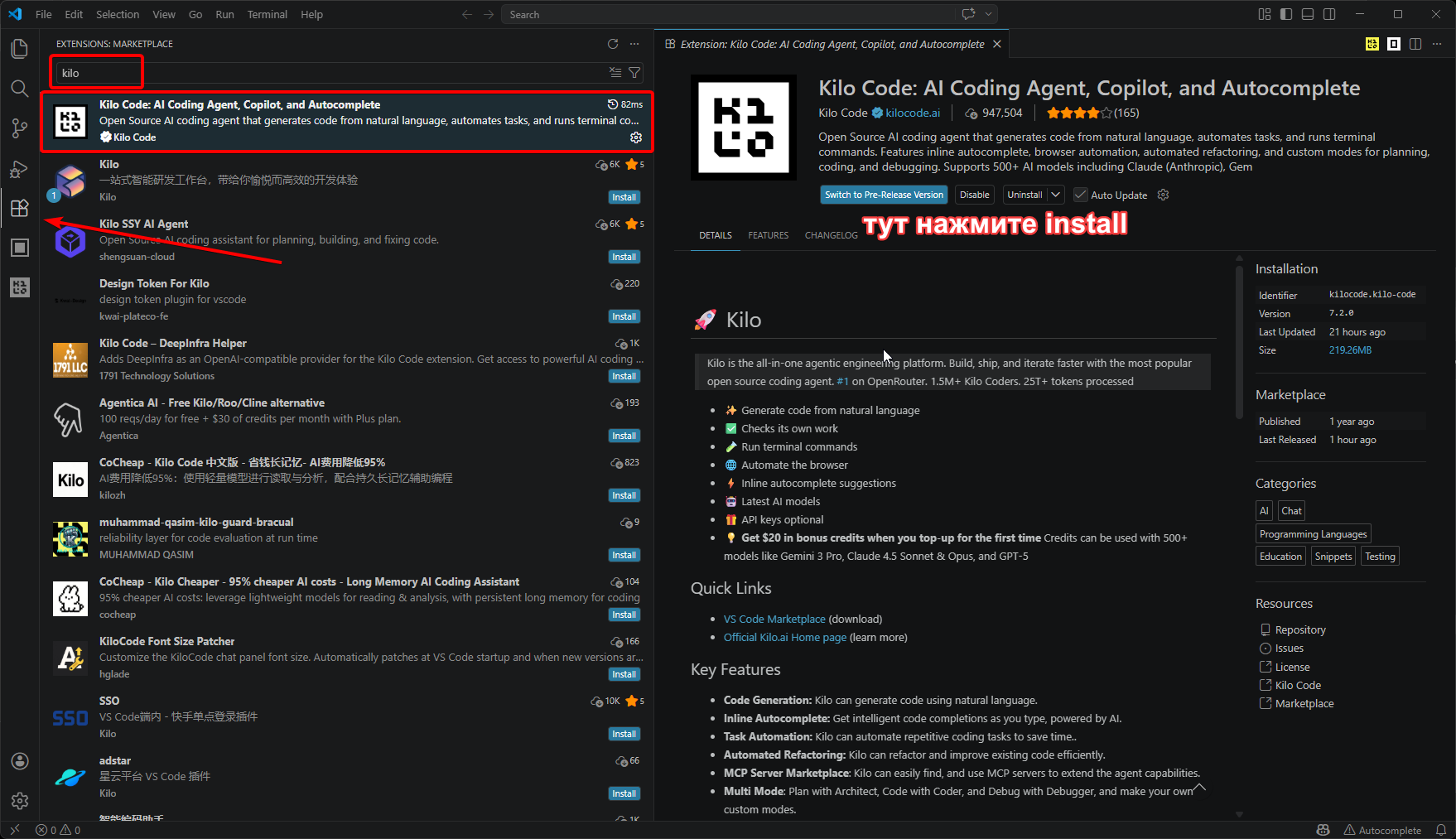1456x839 pixels.
Task: Open manage gear on Kilo Code list item
Action: tap(636, 137)
